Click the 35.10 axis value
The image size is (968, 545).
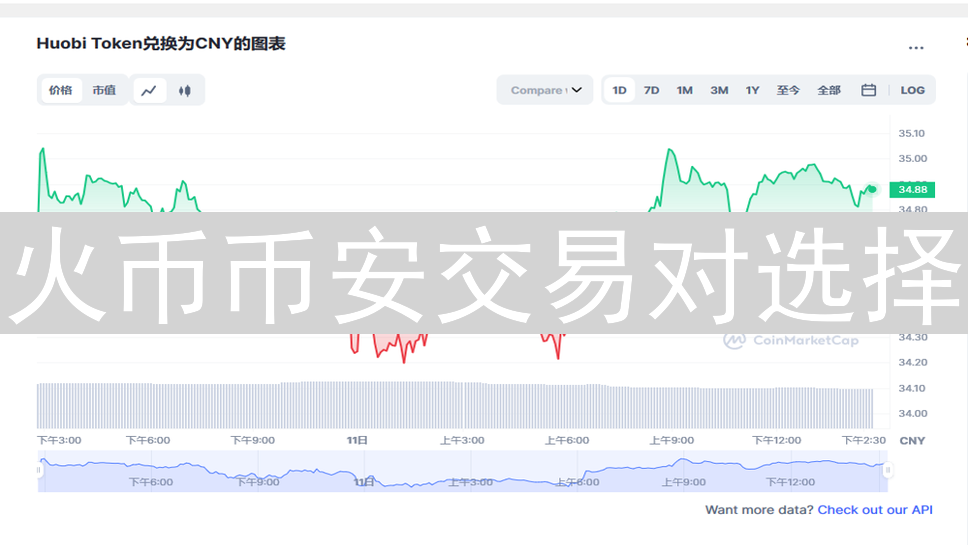[x=912, y=133]
